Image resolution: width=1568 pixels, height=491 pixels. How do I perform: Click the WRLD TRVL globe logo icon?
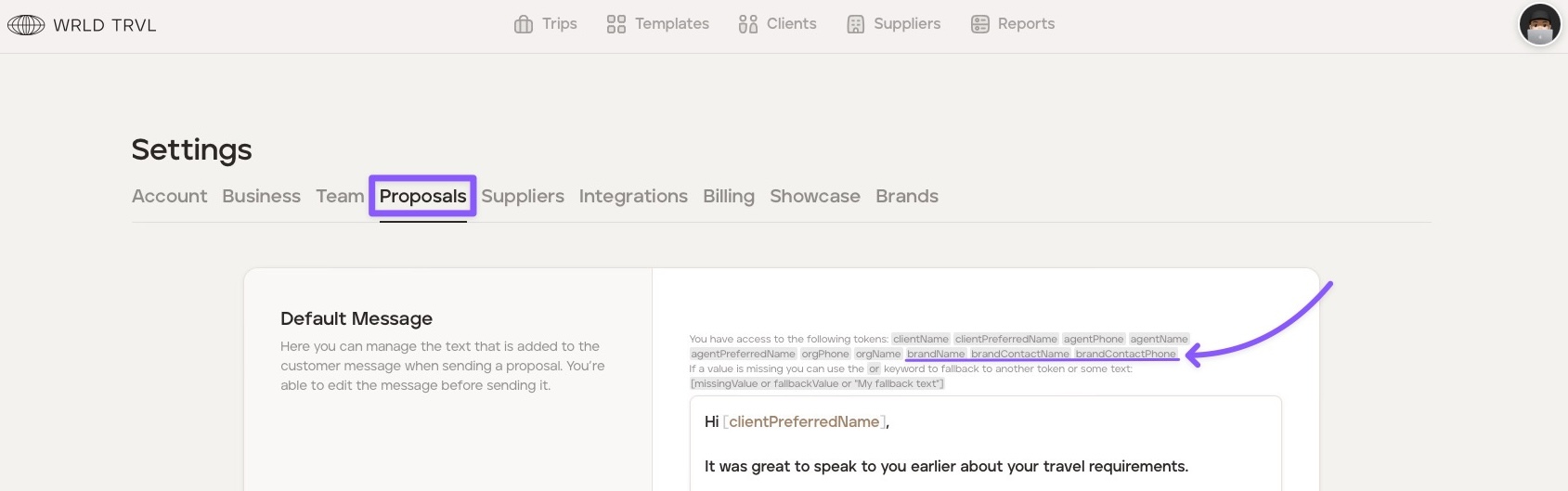[26, 25]
